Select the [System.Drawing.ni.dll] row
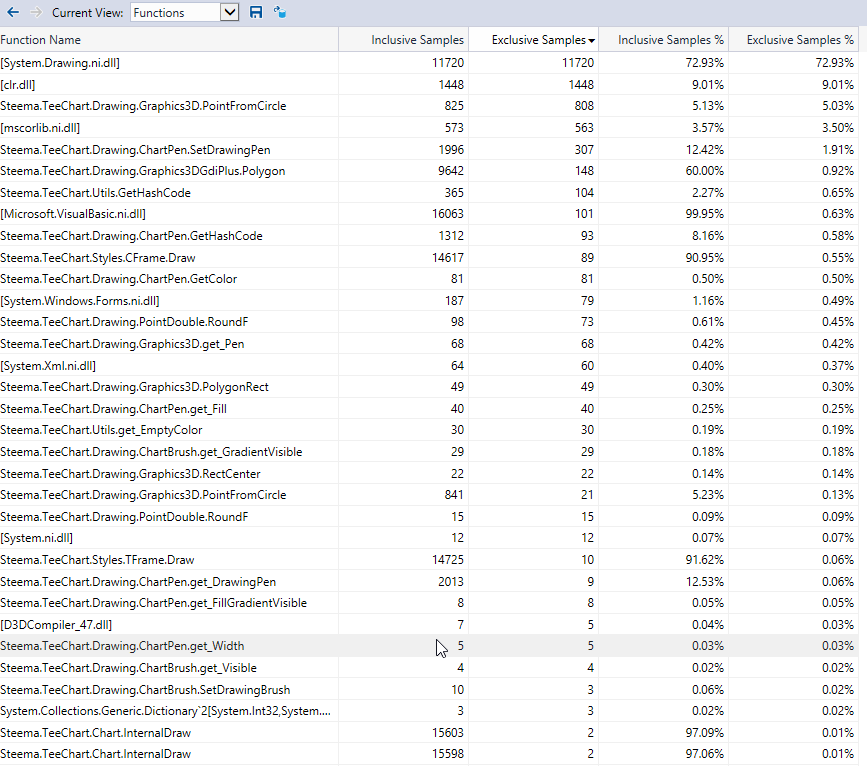Image resolution: width=867 pixels, height=766 pixels. [x=429, y=63]
